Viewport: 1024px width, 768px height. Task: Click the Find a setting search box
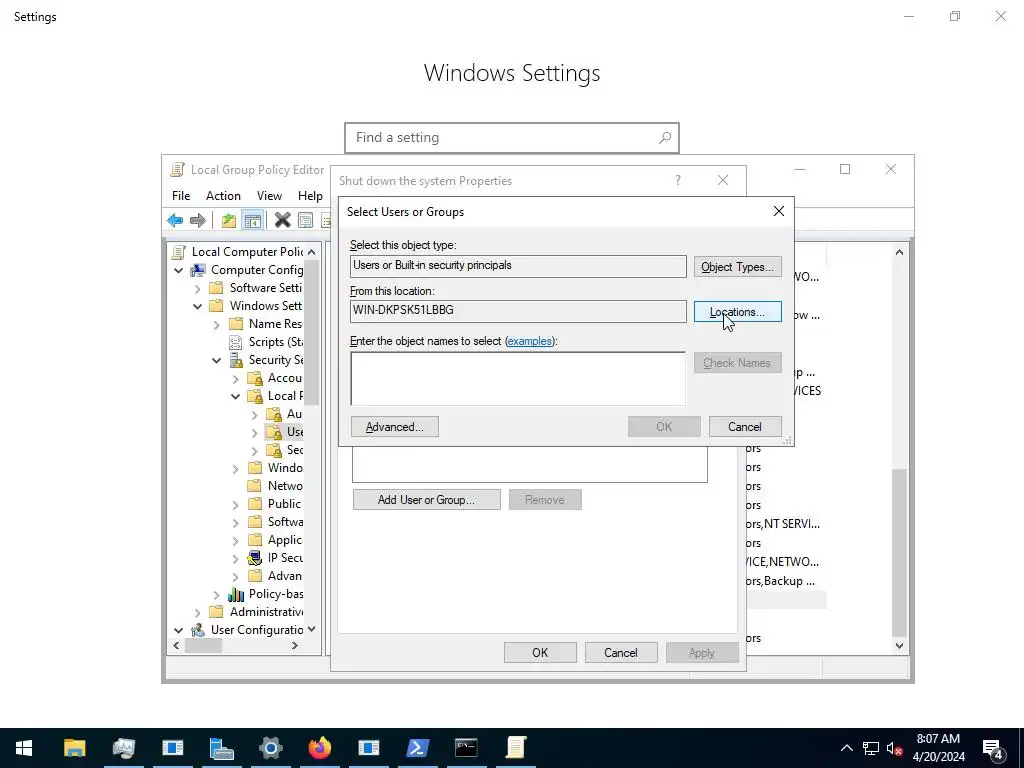click(512, 138)
